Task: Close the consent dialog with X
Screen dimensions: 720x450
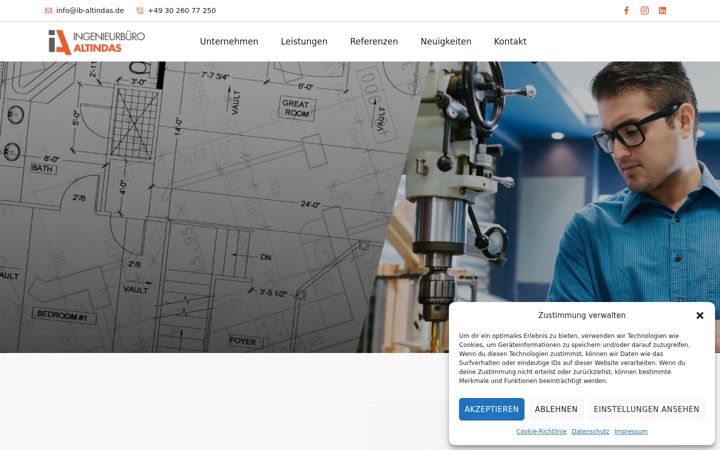Action: point(699,315)
